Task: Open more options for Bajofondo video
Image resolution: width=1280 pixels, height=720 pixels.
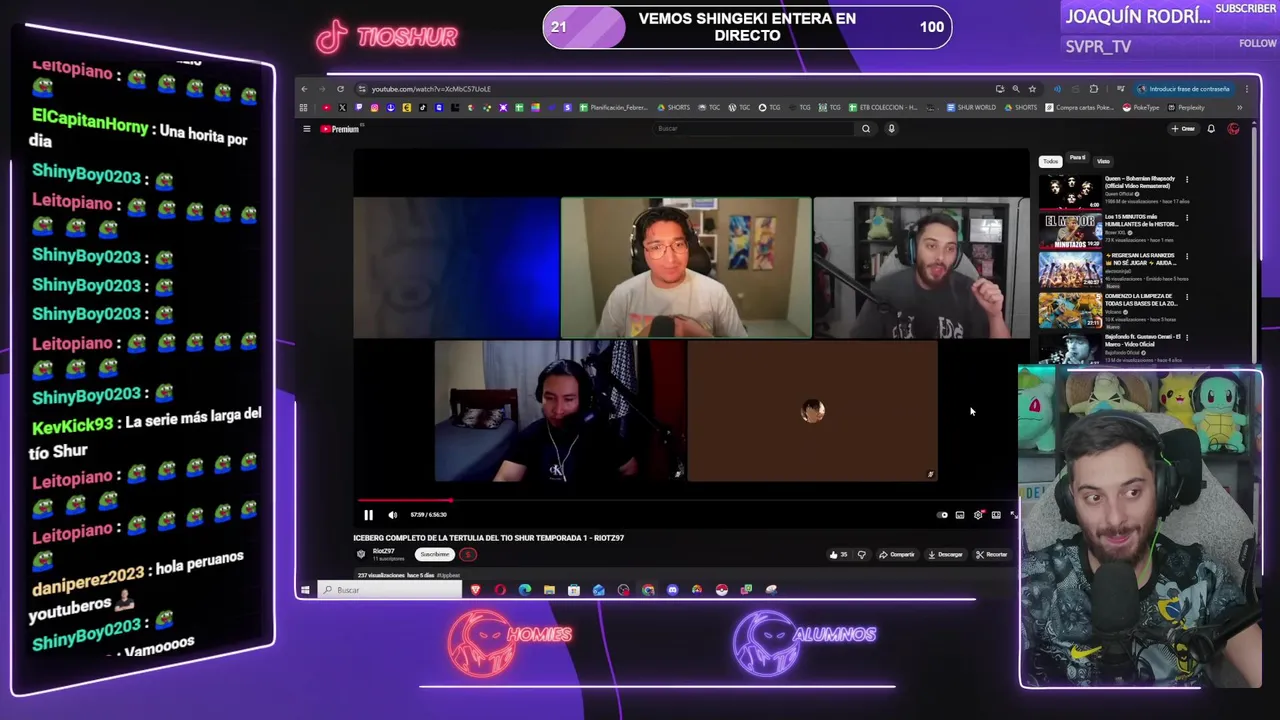Action: 1187,336
